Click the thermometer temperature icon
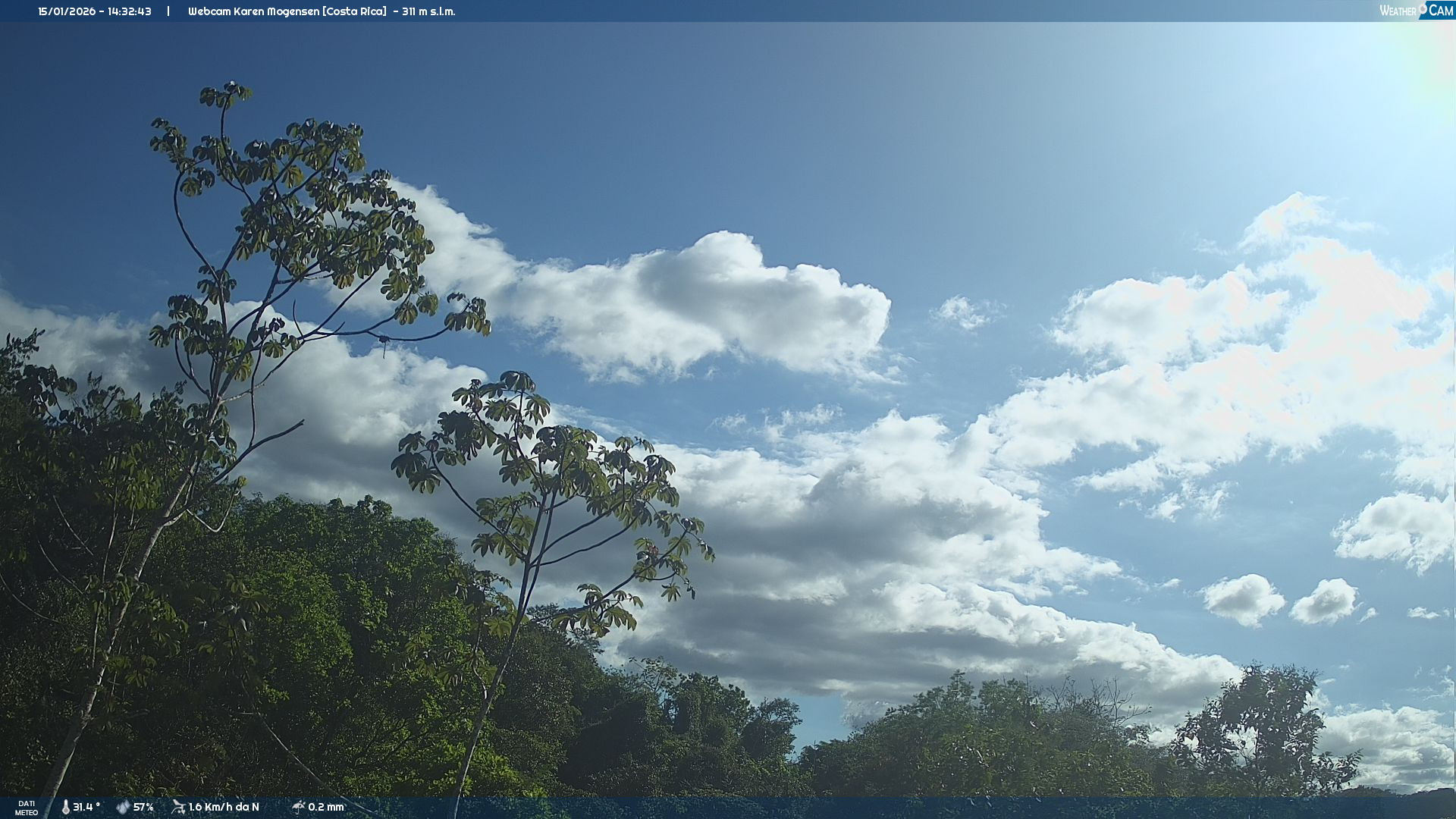 point(65,807)
